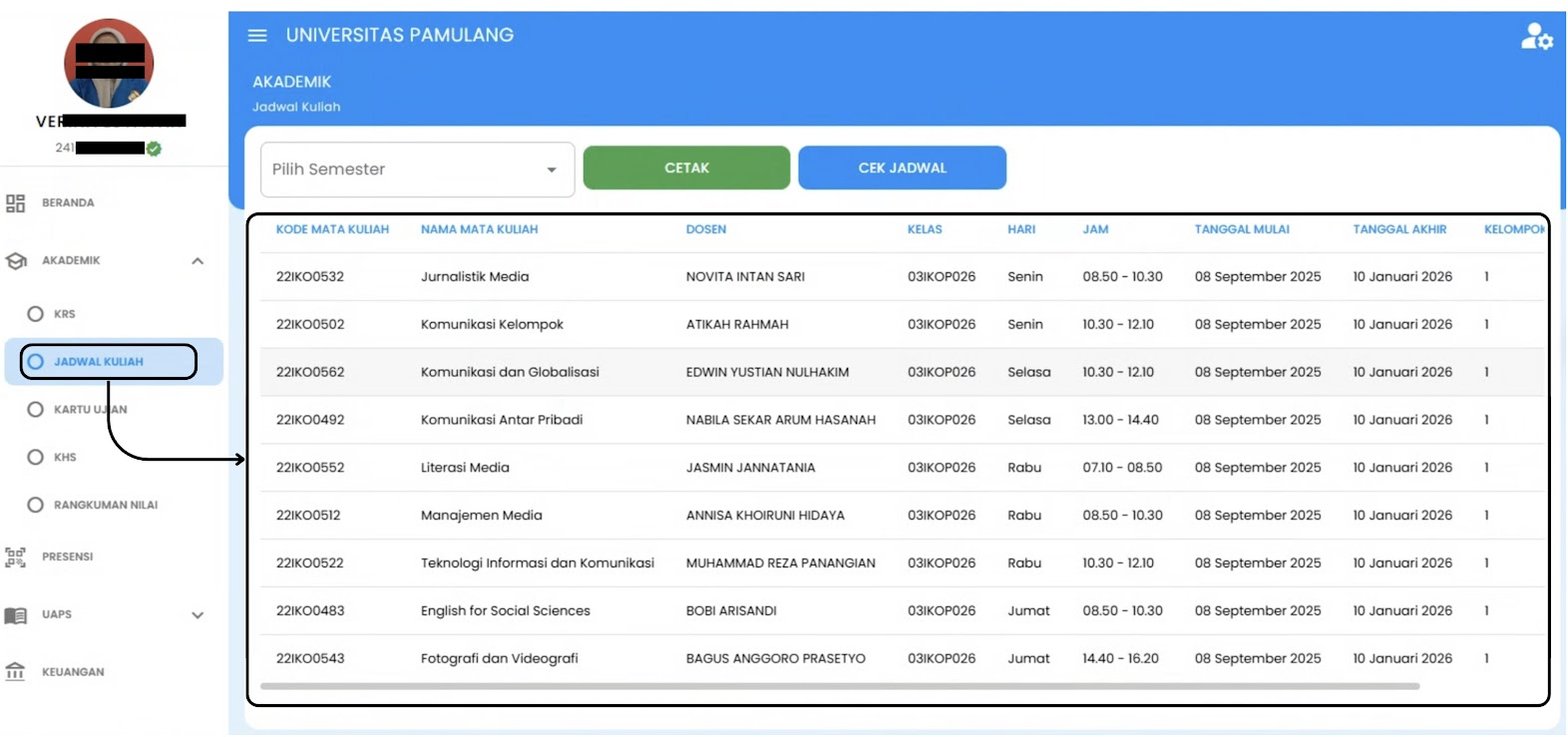Image resolution: width=1568 pixels, height=737 pixels.
Task: Click the Tanggal Akhir column header
Action: point(1399,229)
